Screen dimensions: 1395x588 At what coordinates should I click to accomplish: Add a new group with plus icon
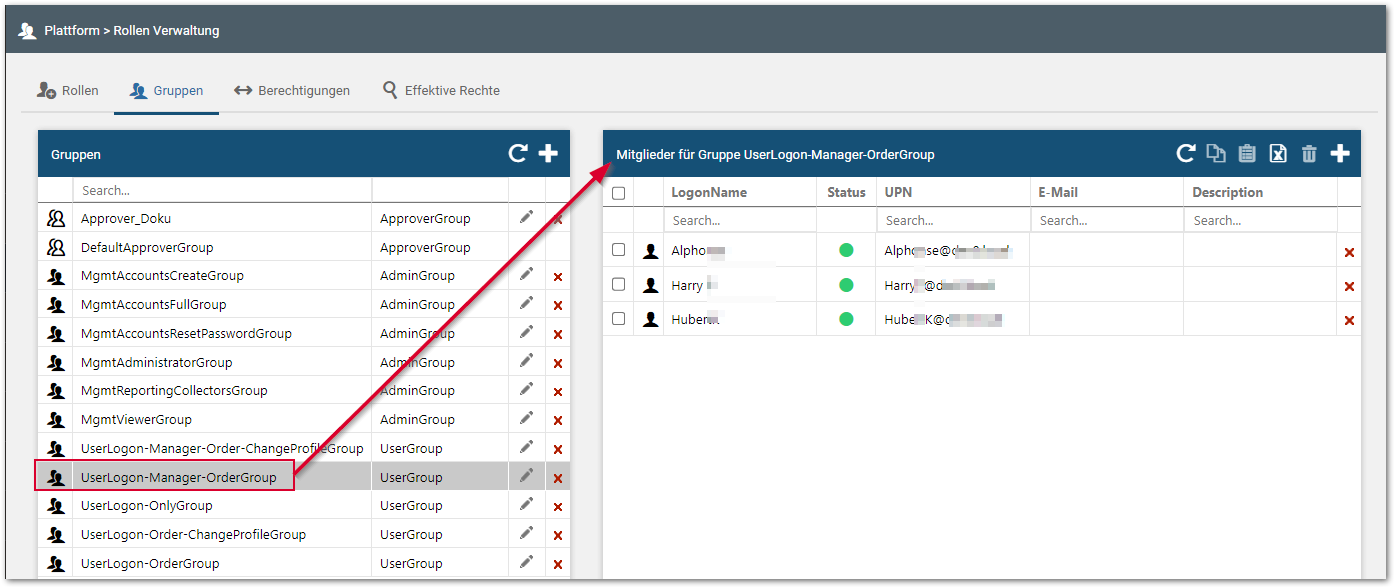(548, 154)
